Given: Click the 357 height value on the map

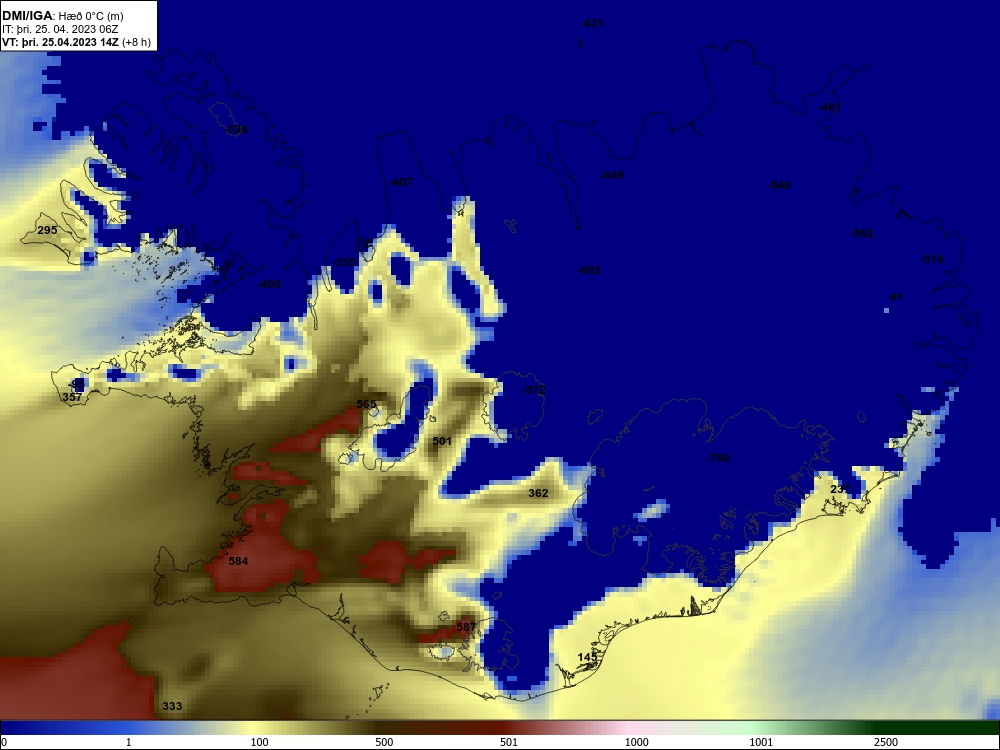Looking at the screenshot, I should (x=72, y=397).
